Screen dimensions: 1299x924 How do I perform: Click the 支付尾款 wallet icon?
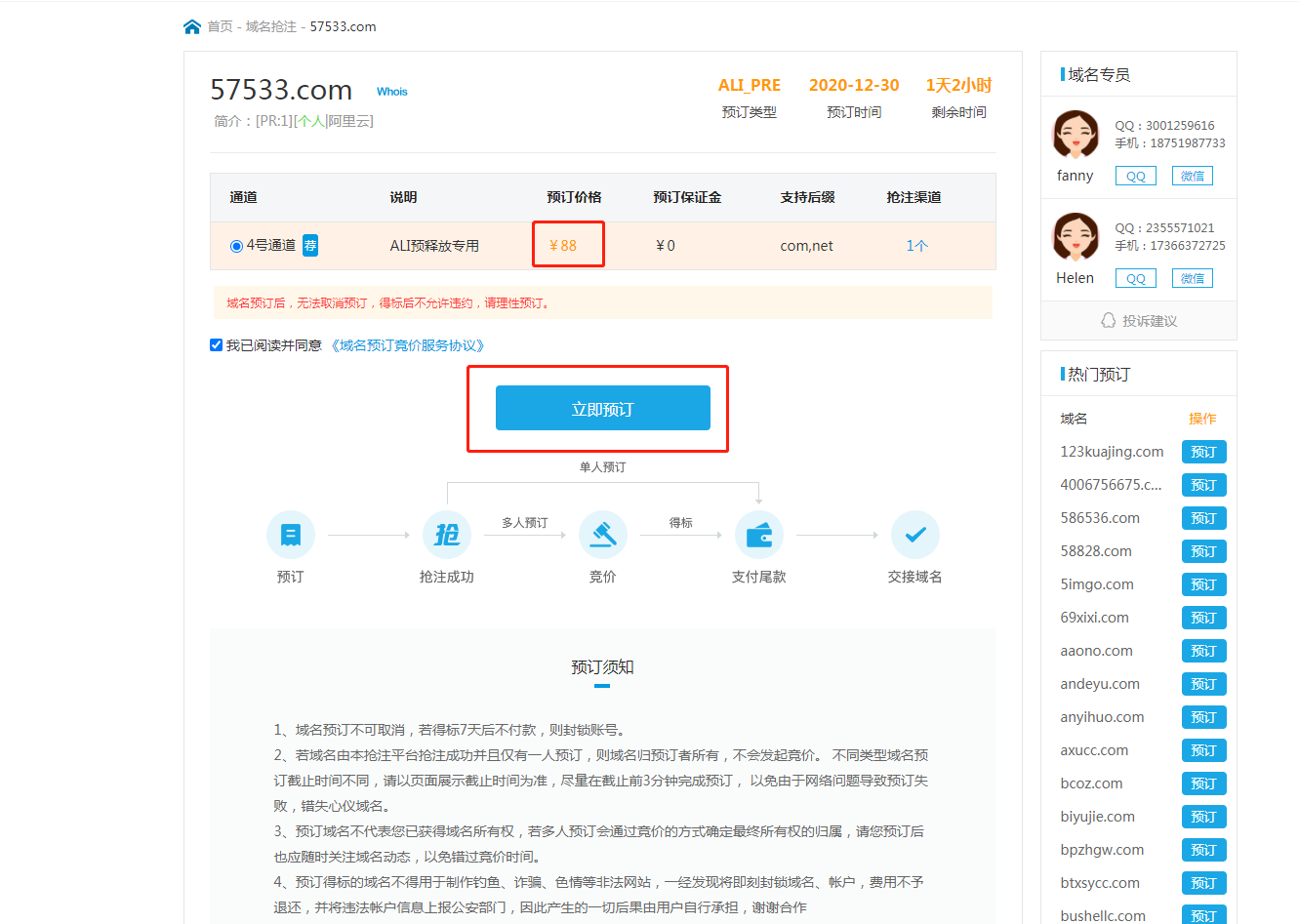[758, 535]
